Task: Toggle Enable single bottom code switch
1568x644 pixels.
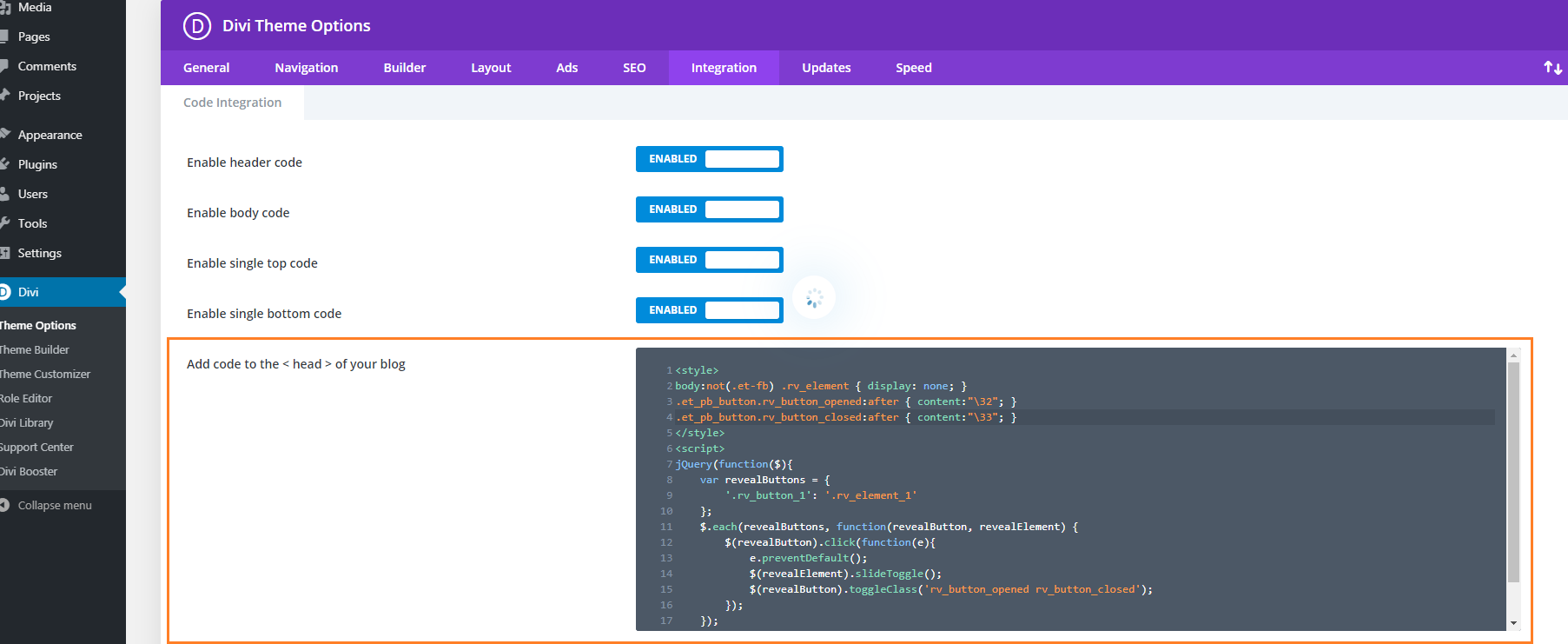Action: pyautogui.click(x=710, y=310)
